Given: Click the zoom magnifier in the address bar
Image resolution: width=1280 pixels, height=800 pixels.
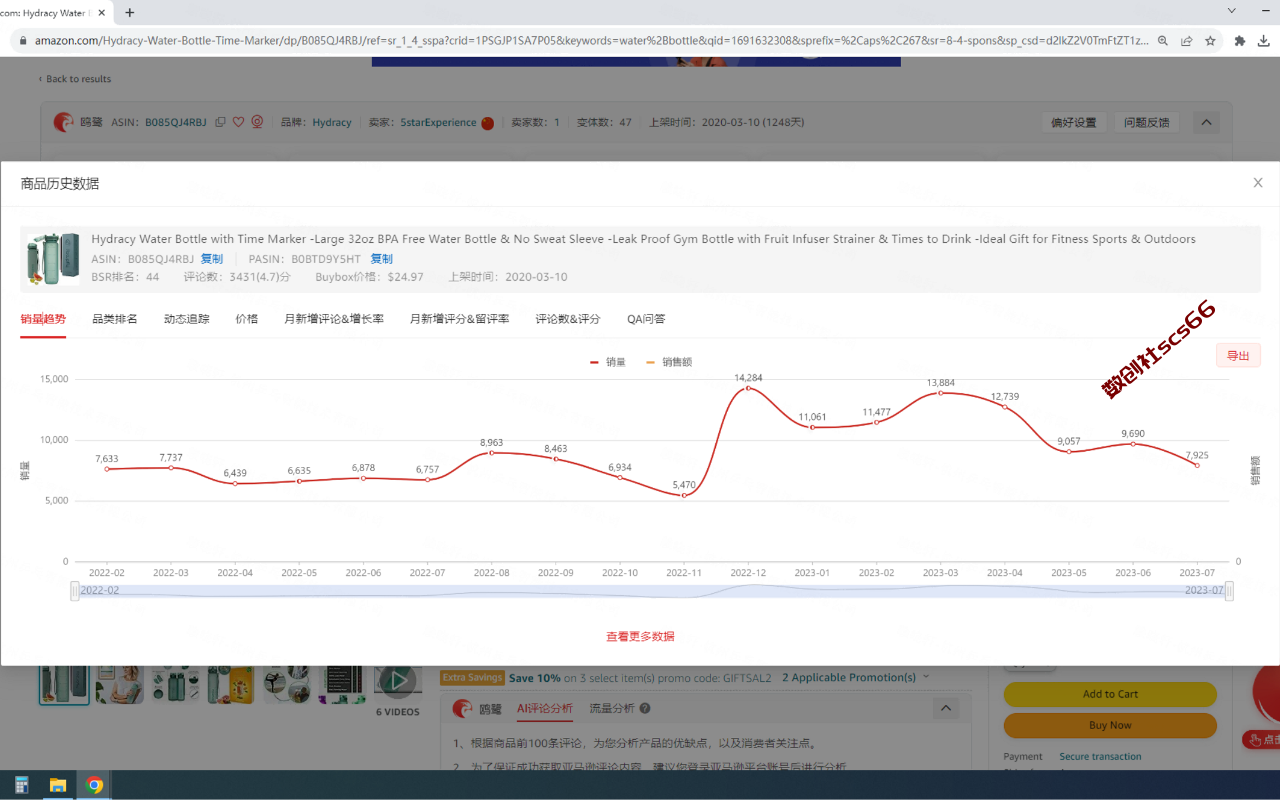Looking at the screenshot, I should click(x=1162, y=41).
